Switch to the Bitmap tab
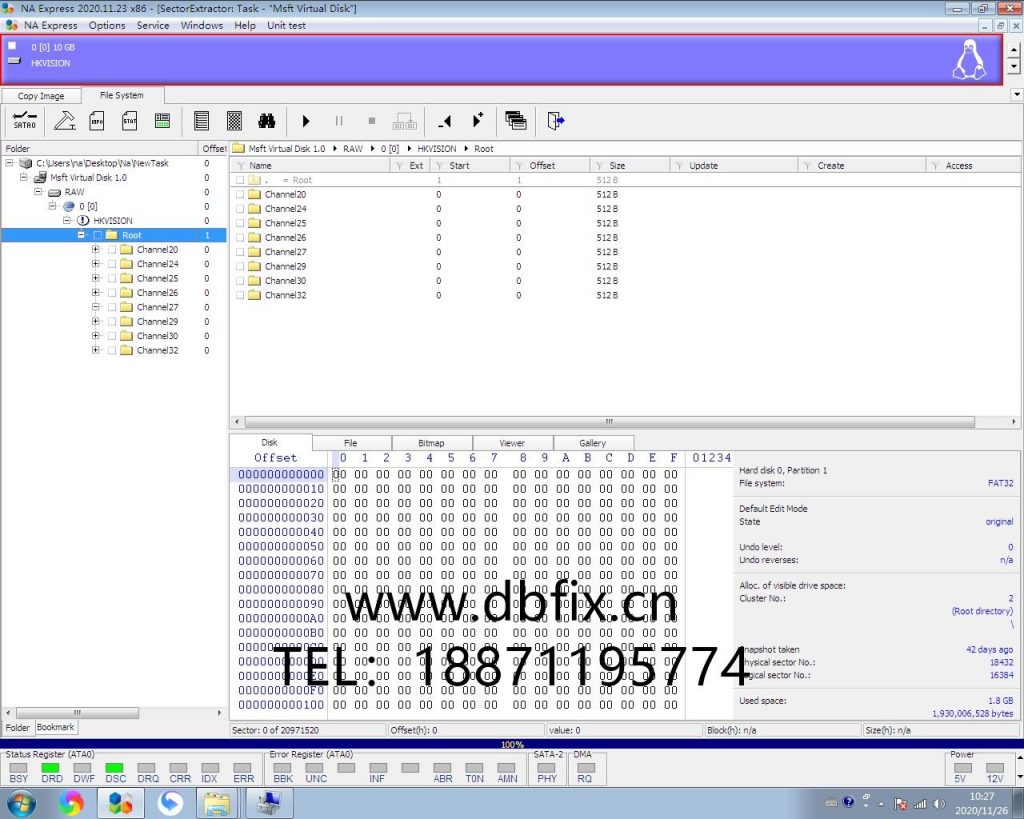 click(x=431, y=443)
